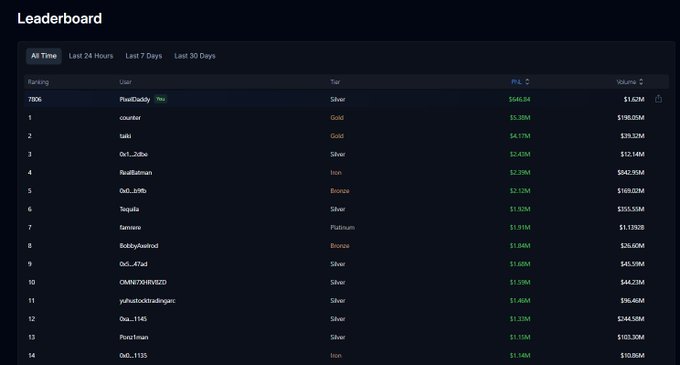Click PNL value $1.91M

(x=520, y=227)
